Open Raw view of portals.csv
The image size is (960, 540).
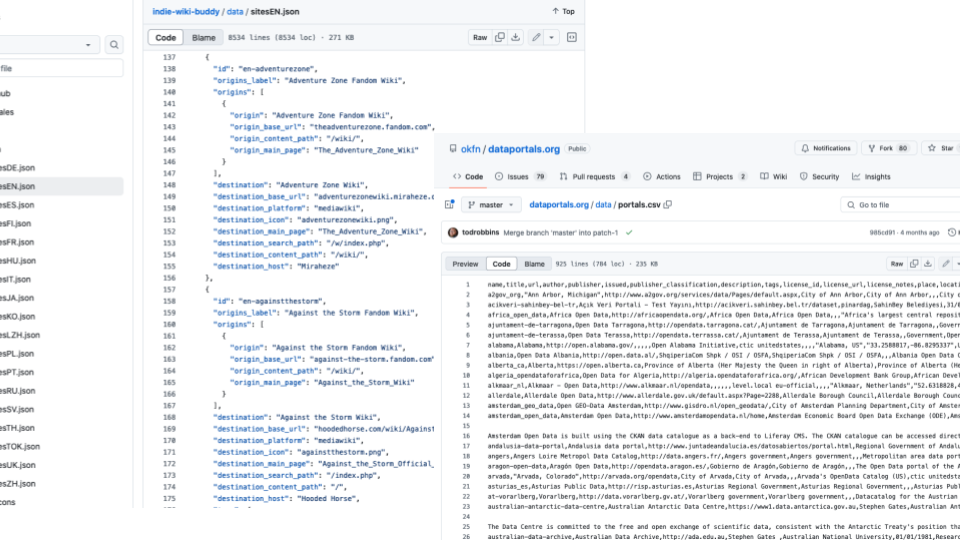pyautogui.click(x=896, y=264)
